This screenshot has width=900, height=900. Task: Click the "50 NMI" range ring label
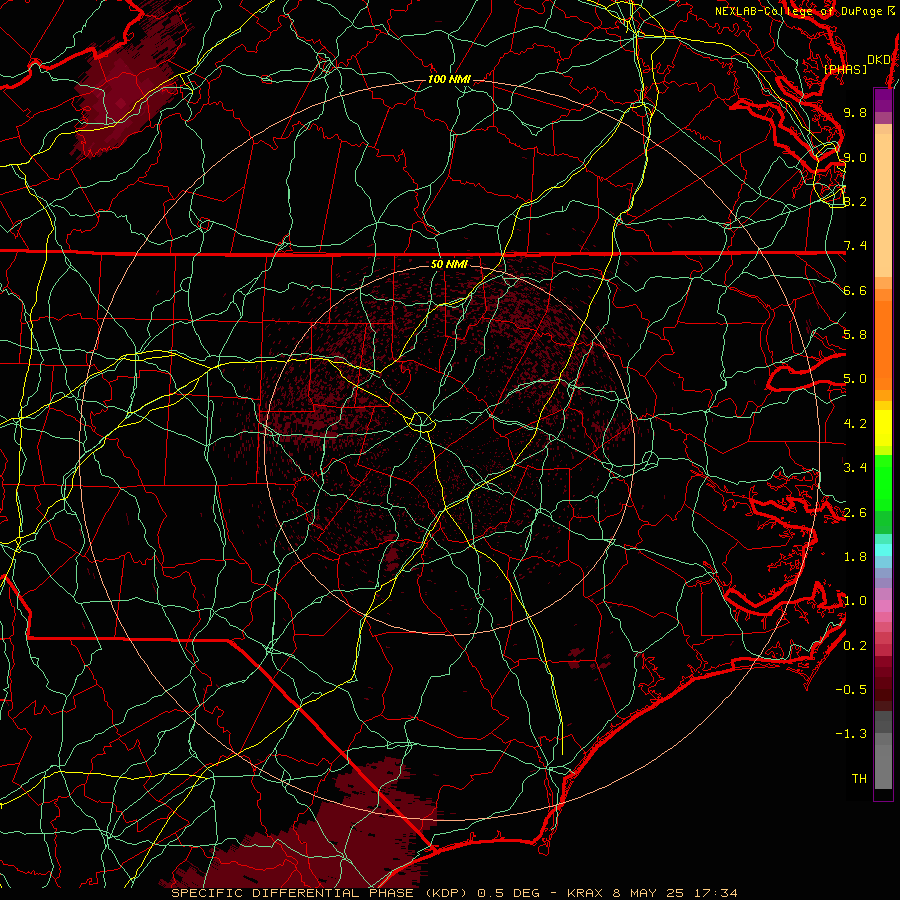tap(449, 264)
